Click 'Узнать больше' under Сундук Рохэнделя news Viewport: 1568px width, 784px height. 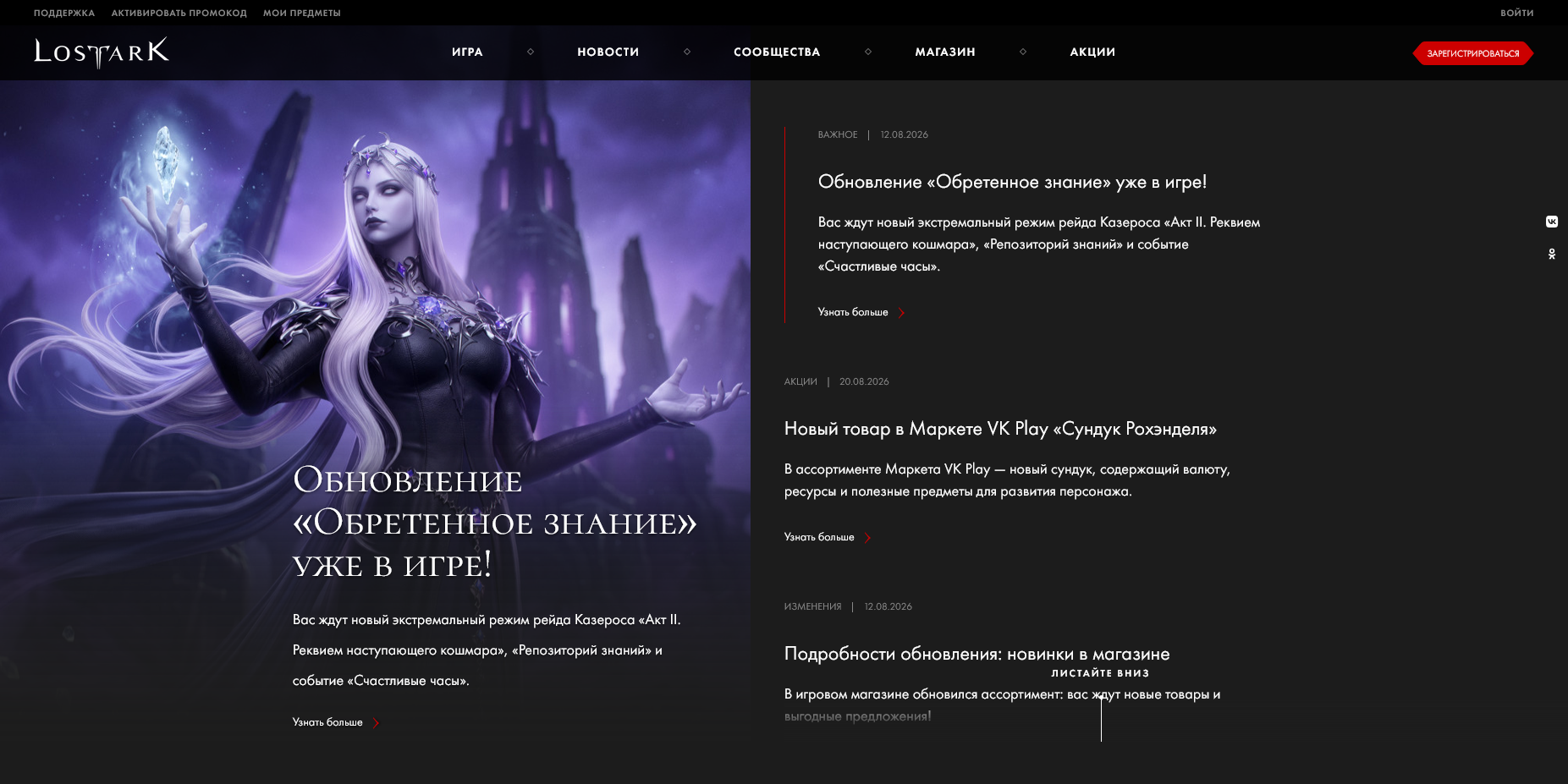[819, 537]
